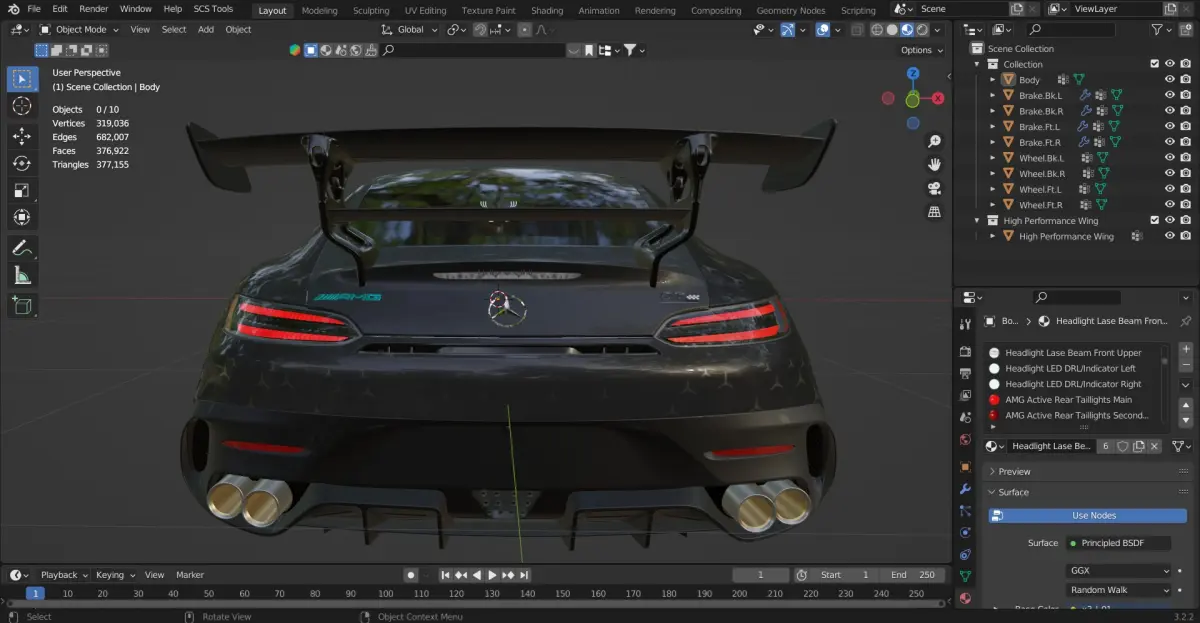Screen dimensions: 1200x623
Task: Toggle viewport gizmos button
Action: click(x=787, y=30)
